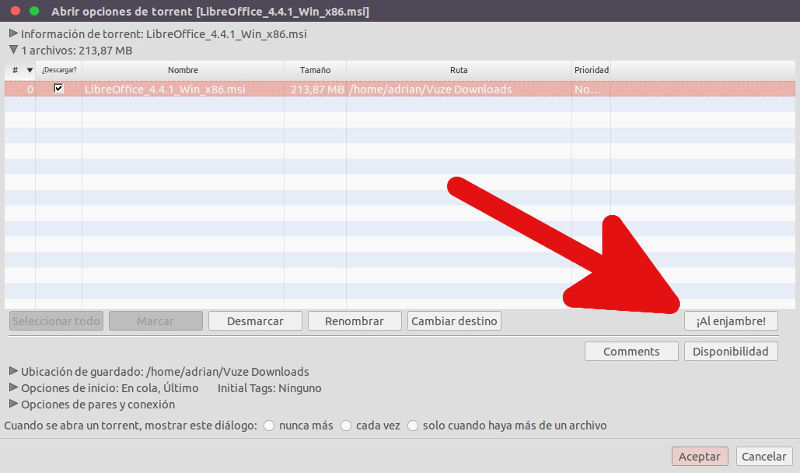Sort files by Tamaño column header
This screenshot has height=473, width=800.
pyautogui.click(x=315, y=70)
